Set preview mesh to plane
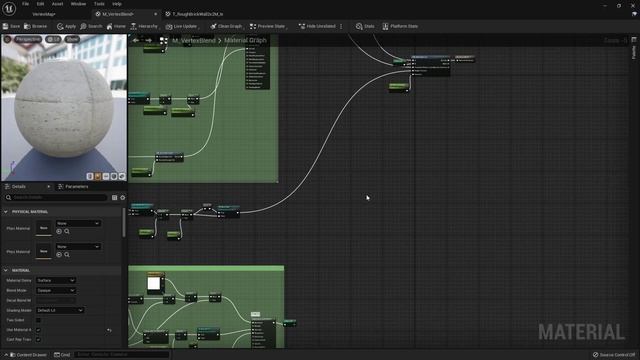Image resolution: width=640 pixels, height=360 pixels. tap(106, 176)
